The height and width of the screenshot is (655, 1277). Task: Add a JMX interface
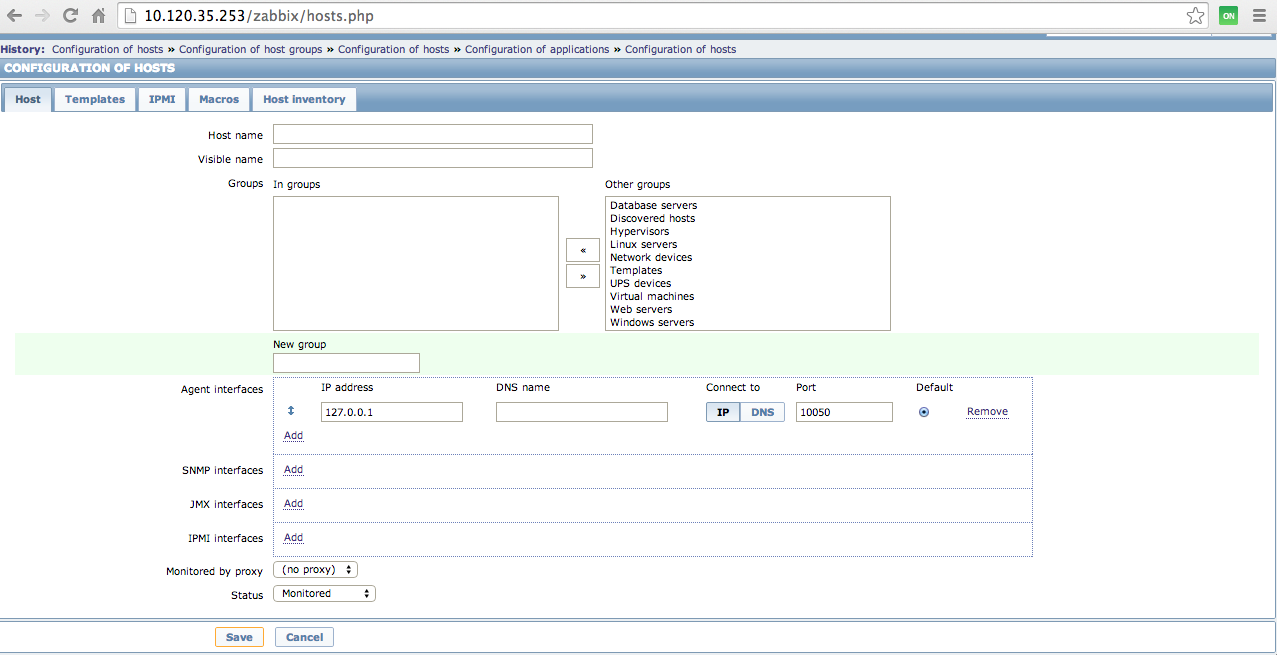[293, 504]
